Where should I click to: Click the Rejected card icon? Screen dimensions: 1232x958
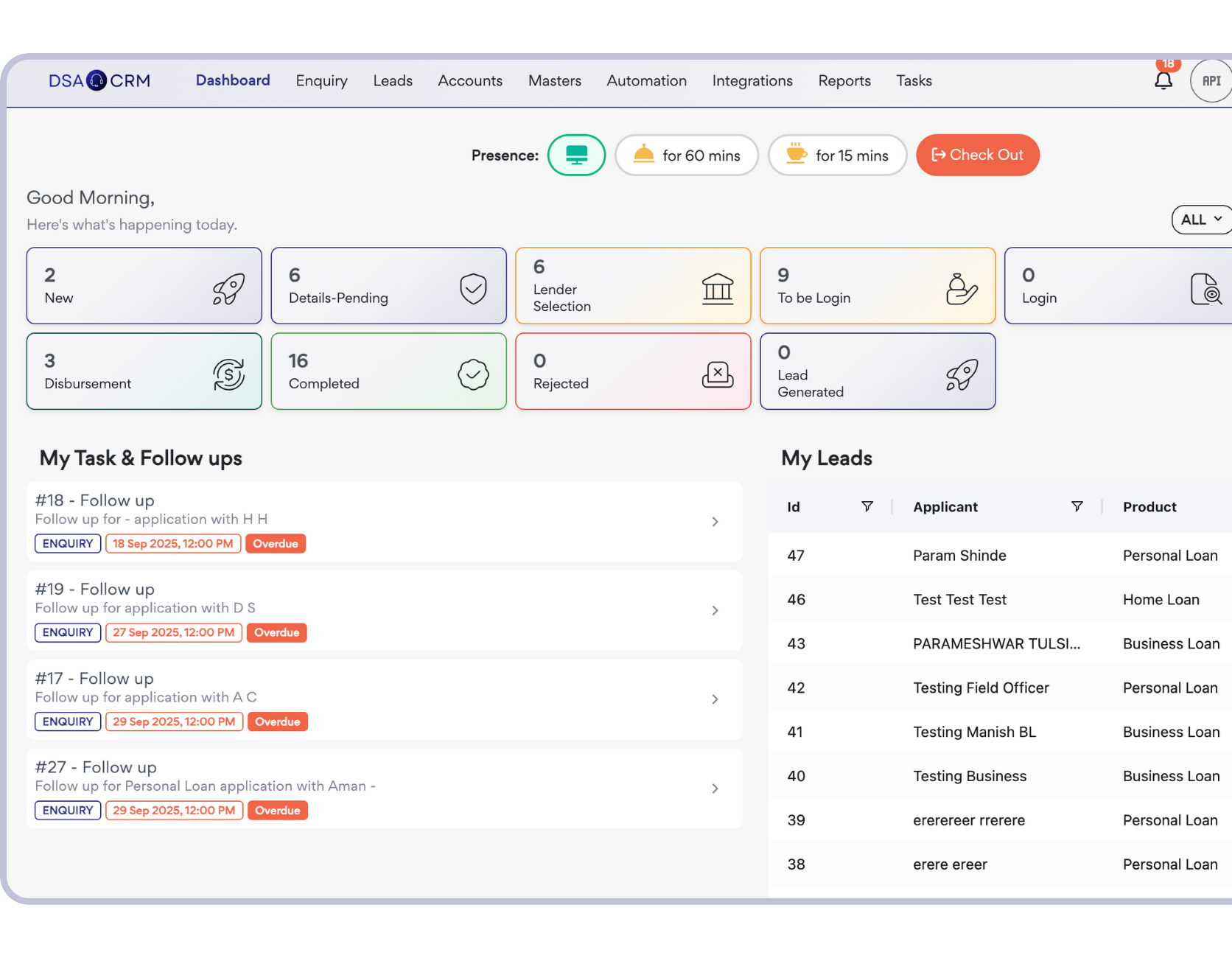tap(717, 374)
